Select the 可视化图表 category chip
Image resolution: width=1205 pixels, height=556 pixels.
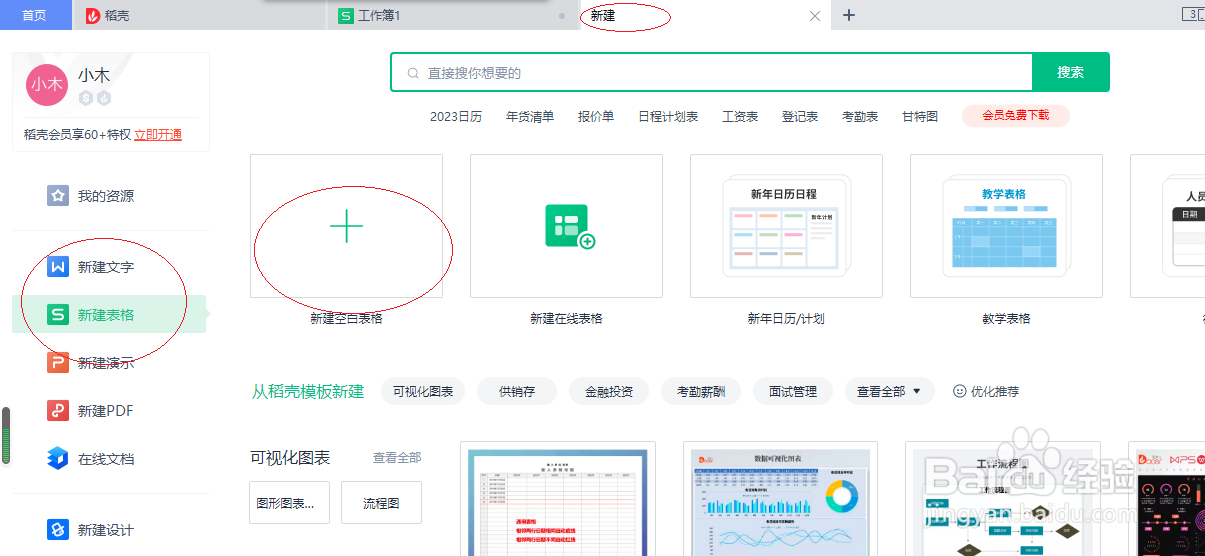click(x=423, y=391)
